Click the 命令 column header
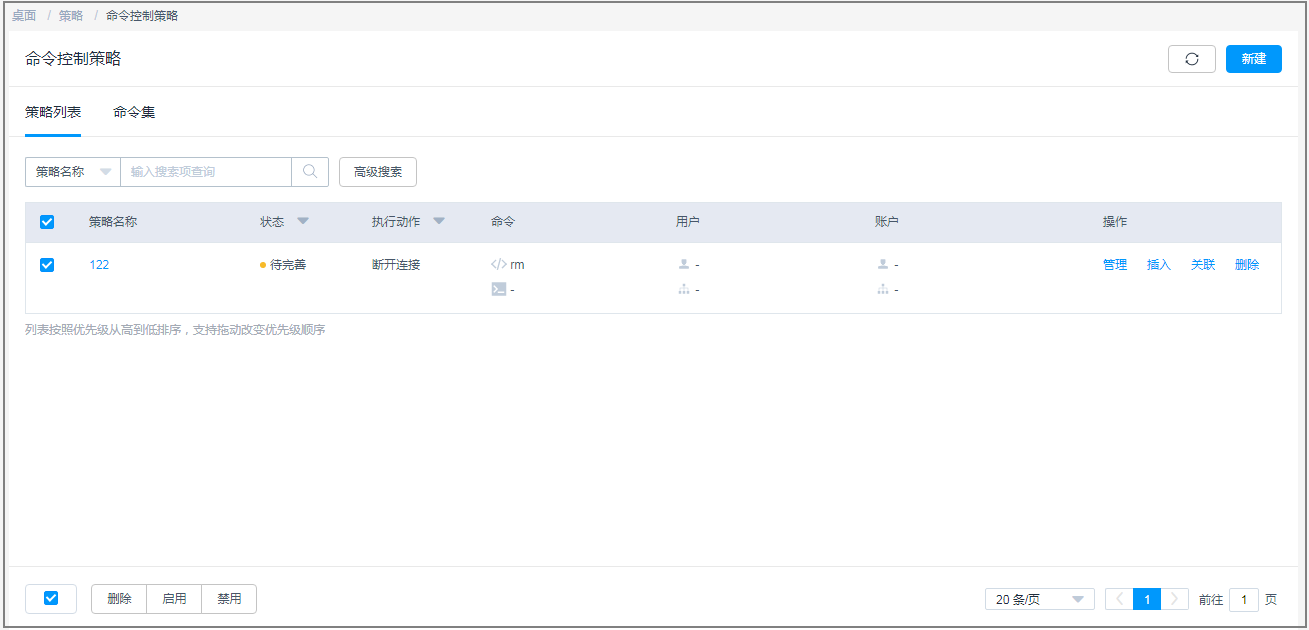This screenshot has height=630, width=1309. [503, 222]
